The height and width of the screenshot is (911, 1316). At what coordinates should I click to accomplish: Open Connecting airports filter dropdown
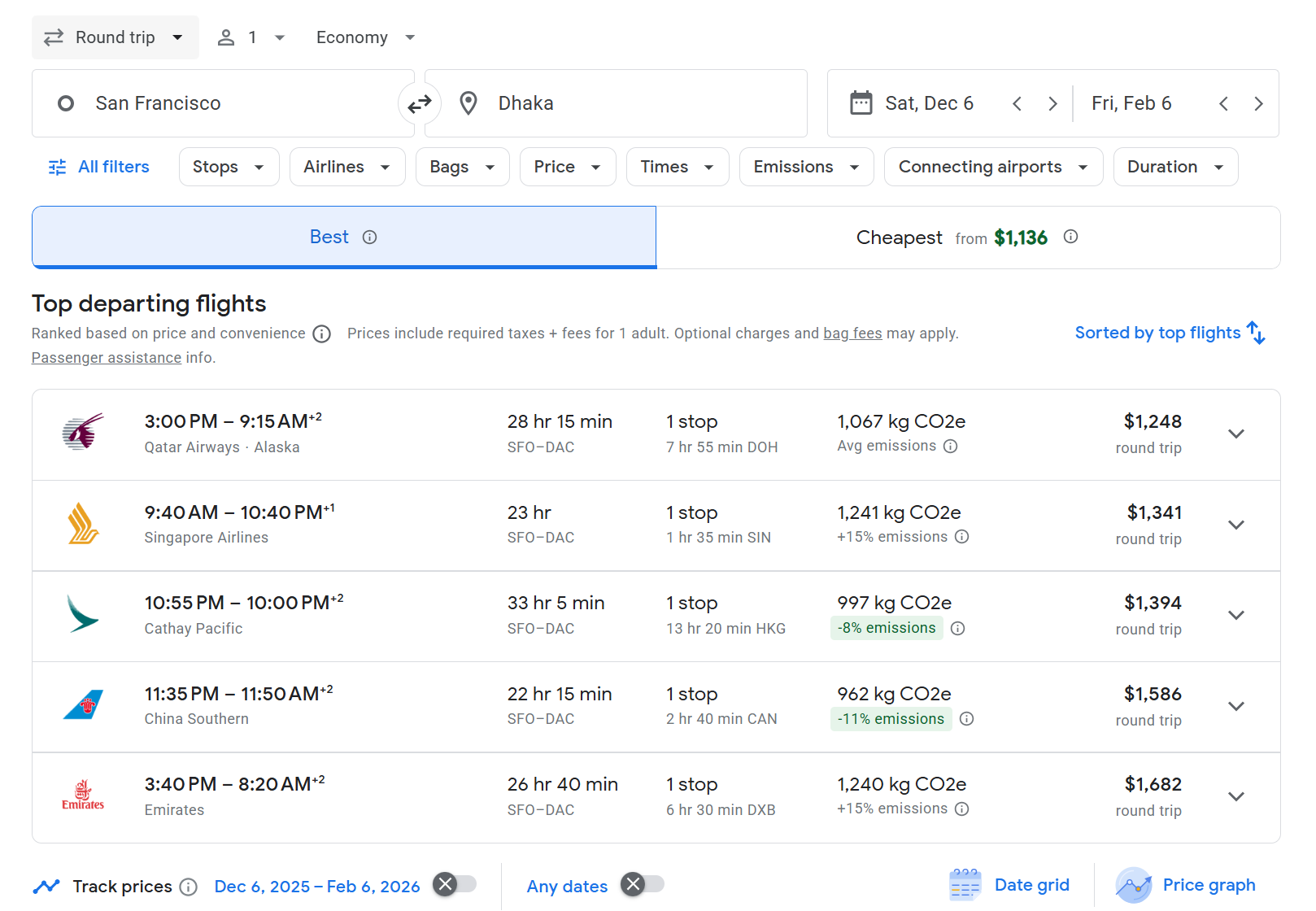click(994, 167)
